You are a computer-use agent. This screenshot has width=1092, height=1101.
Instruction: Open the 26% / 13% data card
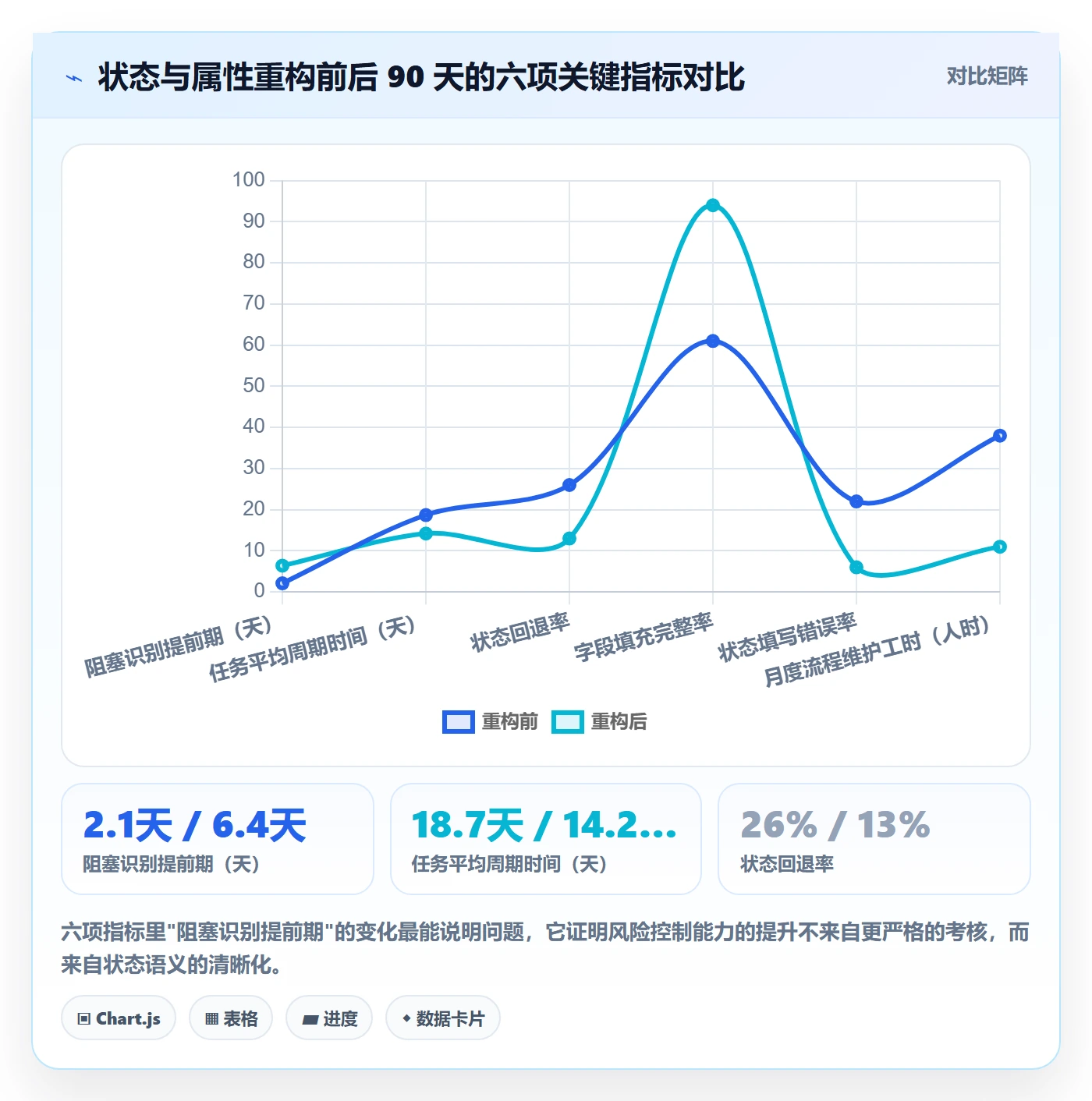pyautogui.click(x=874, y=839)
